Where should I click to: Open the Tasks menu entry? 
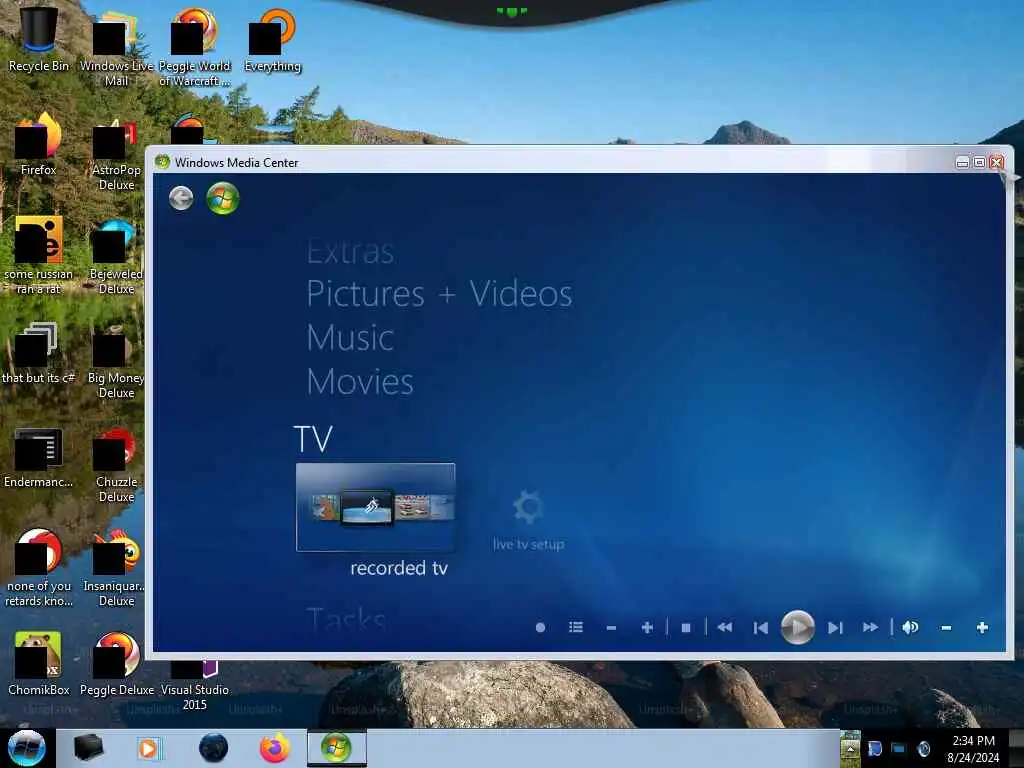coord(347,619)
